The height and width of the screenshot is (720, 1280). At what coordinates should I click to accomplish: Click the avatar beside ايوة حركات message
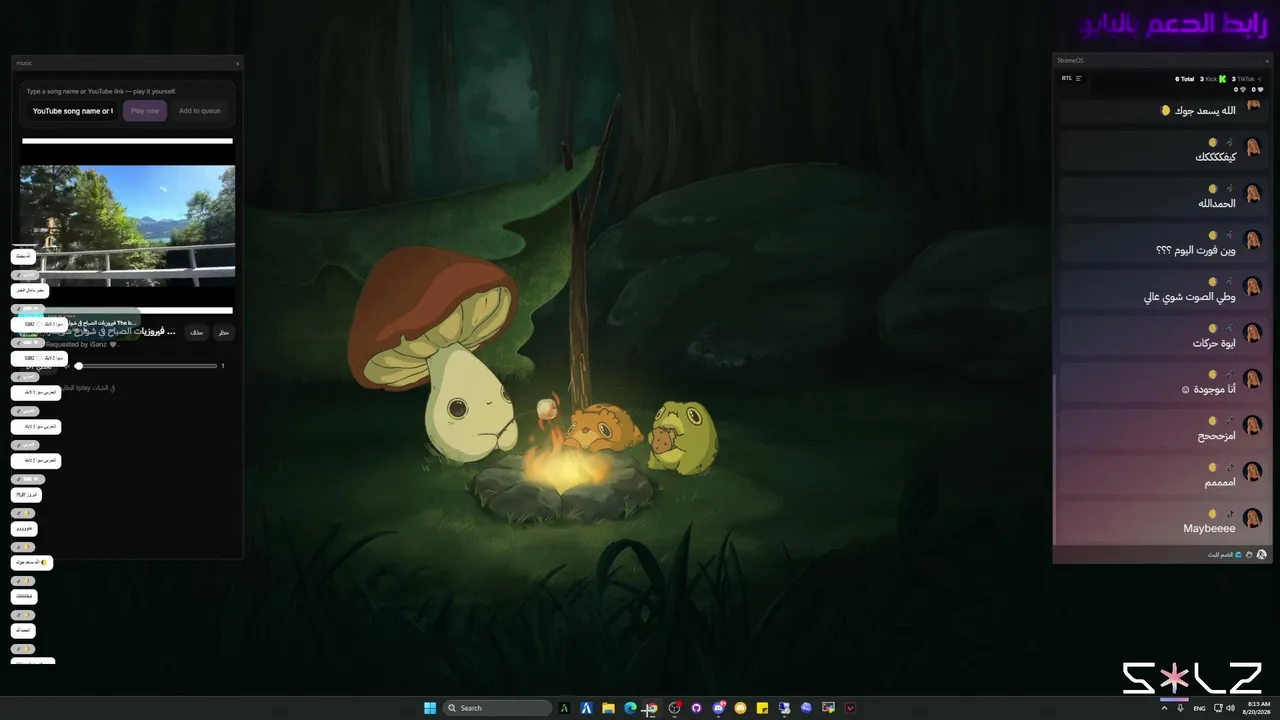click(x=1252, y=332)
